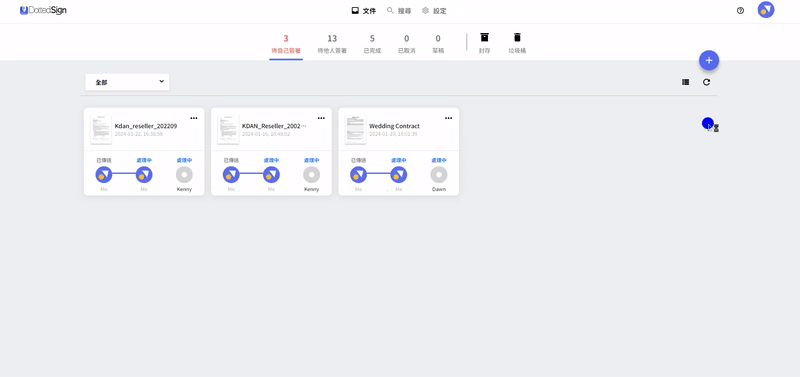Screen dimensions: 800x377
Task: Switch to the 已取消 tab
Action: tap(407, 44)
